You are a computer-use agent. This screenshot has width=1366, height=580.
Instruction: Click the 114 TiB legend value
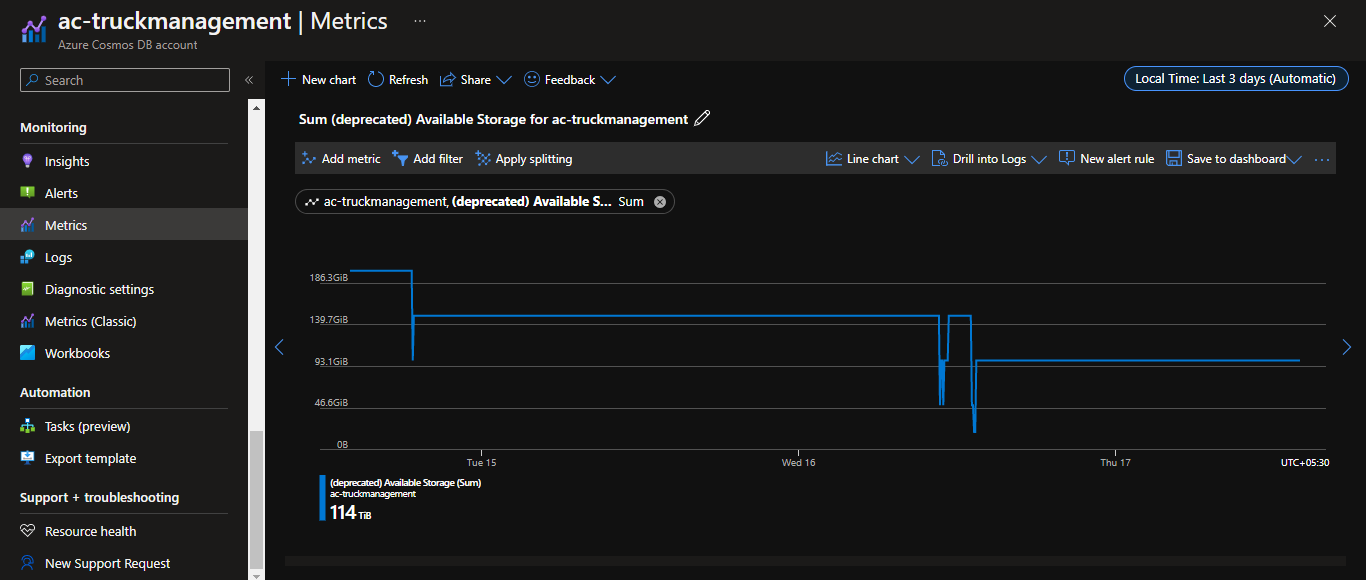coord(350,513)
